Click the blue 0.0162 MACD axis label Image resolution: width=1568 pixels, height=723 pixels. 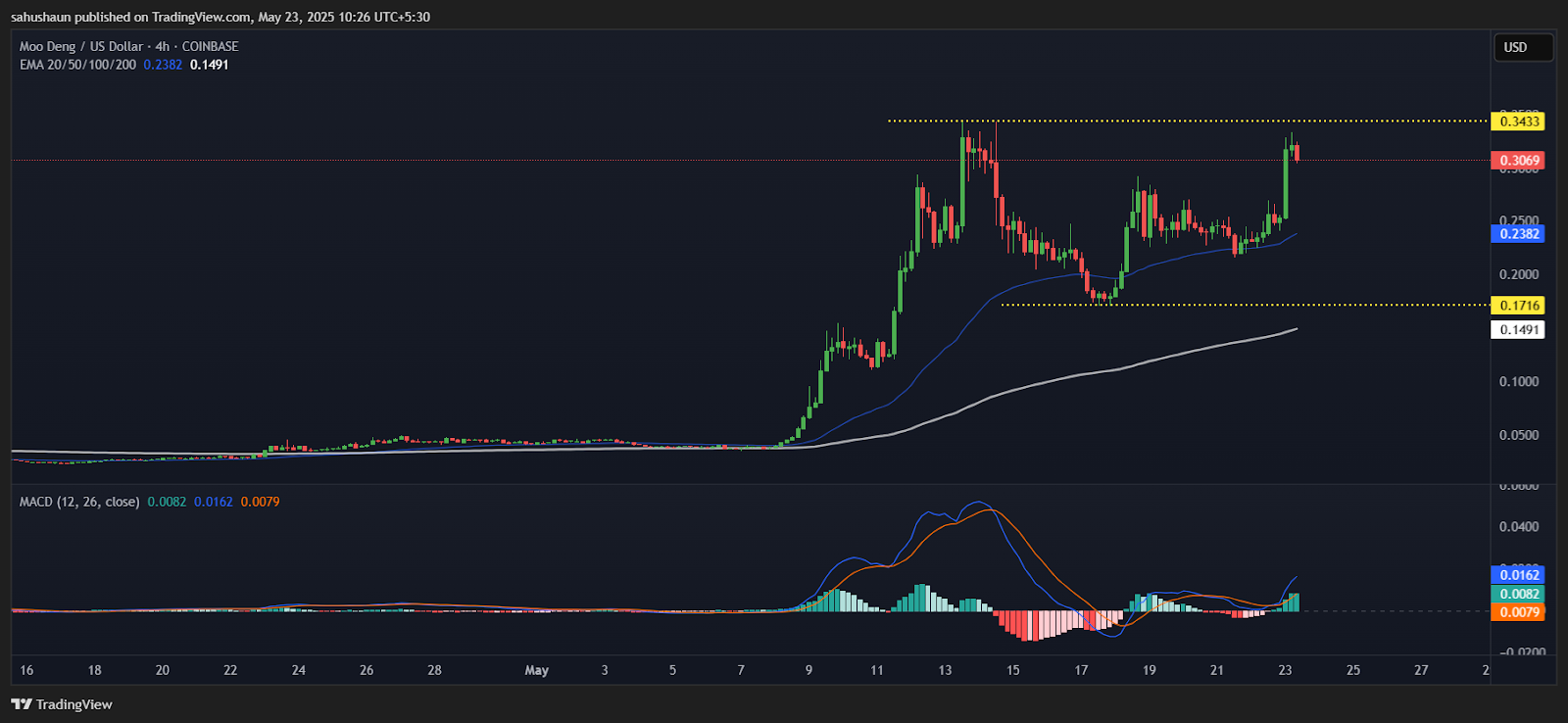pyautogui.click(x=1518, y=575)
